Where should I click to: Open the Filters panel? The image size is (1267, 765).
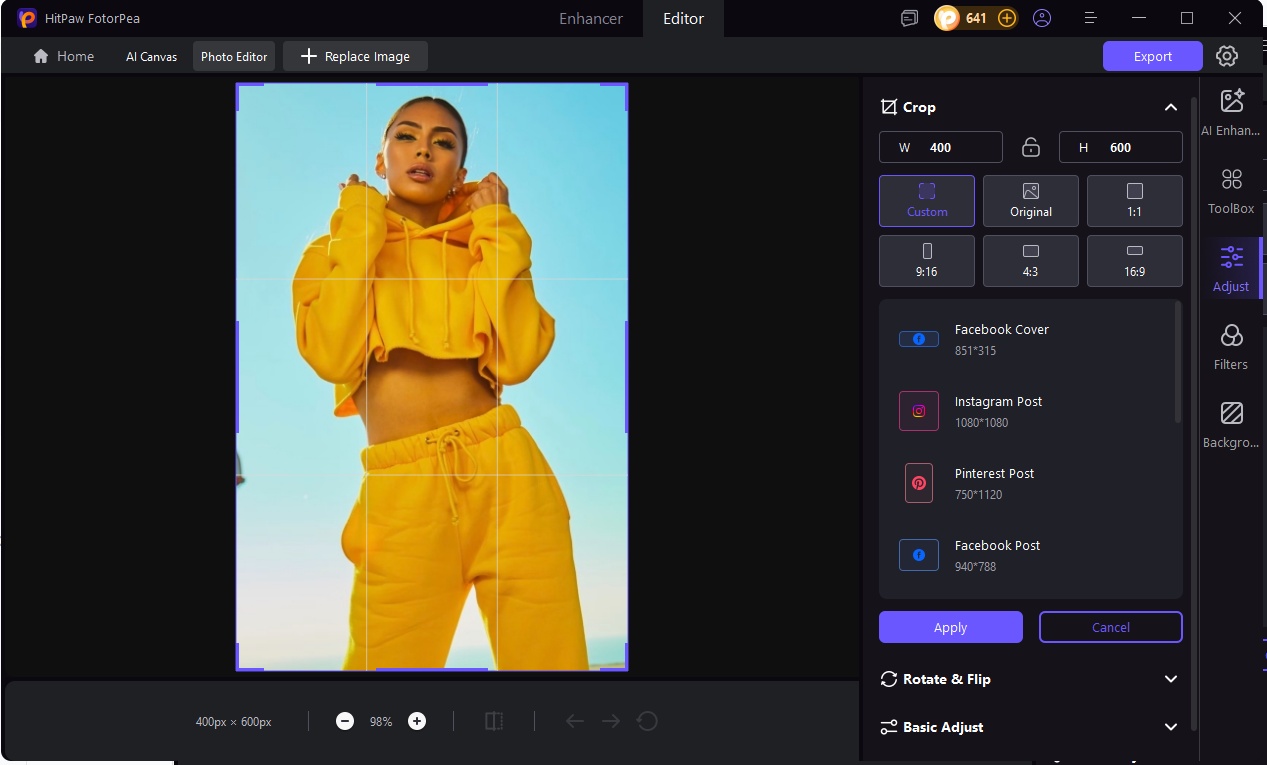(x=1229, y=344)
